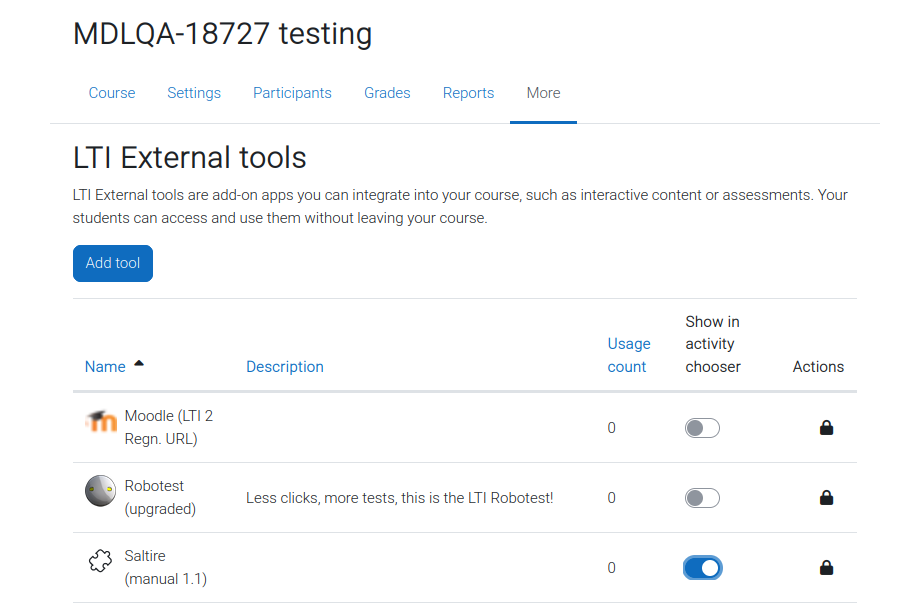Sort table by Usage count
Viewport: 917px width, 606px height.
coord(629,355)
